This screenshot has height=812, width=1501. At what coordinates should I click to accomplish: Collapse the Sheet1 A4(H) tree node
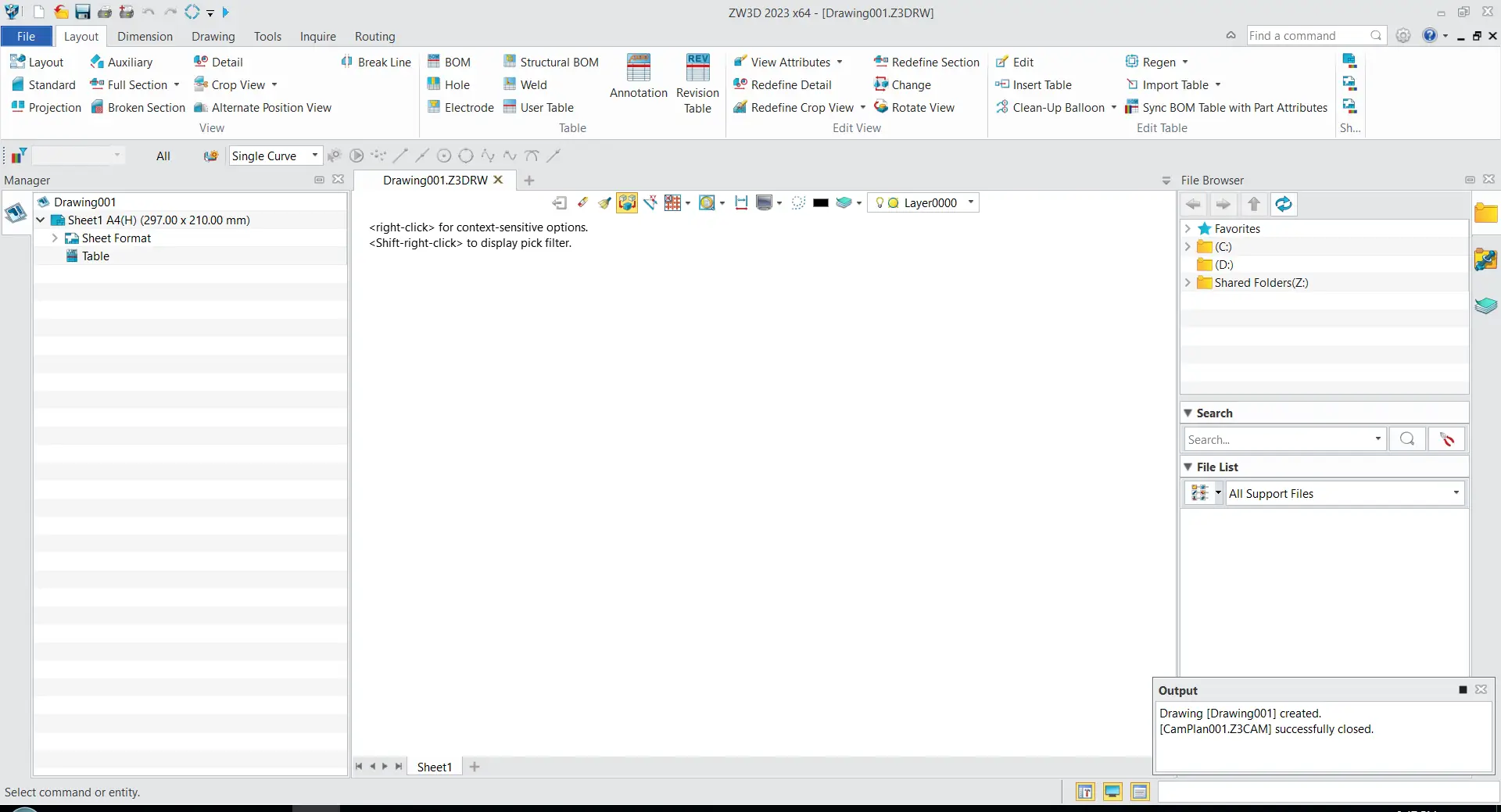click(41, 220)
